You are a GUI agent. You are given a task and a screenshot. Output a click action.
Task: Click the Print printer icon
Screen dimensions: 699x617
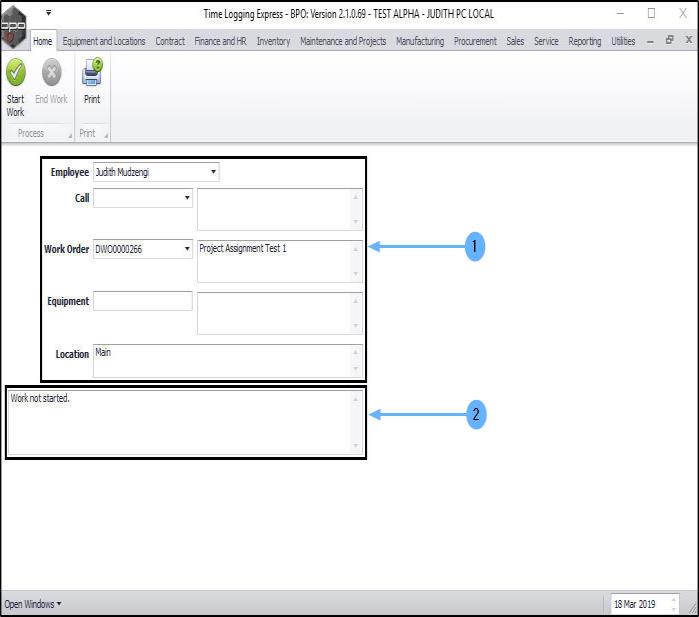pos(92,72)
